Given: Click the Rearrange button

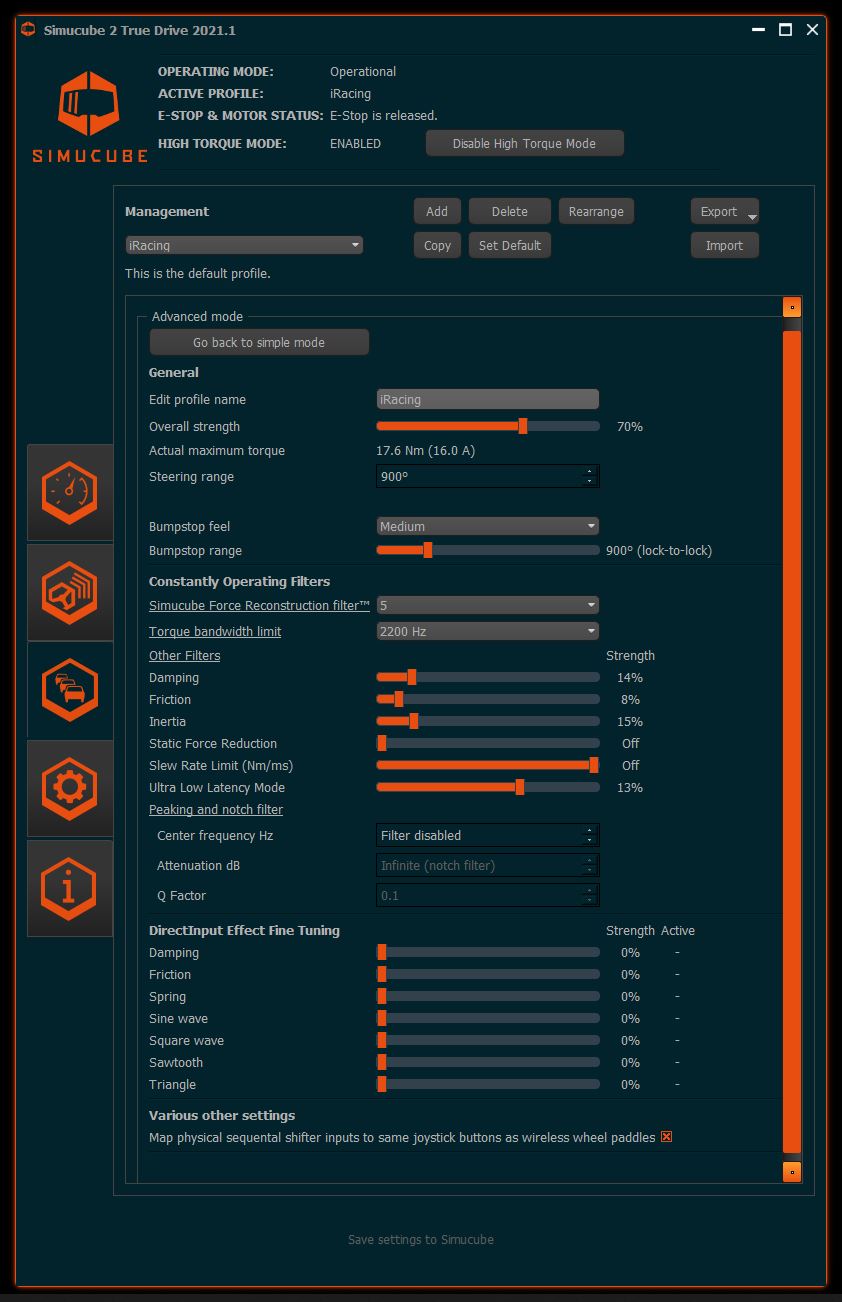Looking at the screenshot, I should click(x=596, y=211).
